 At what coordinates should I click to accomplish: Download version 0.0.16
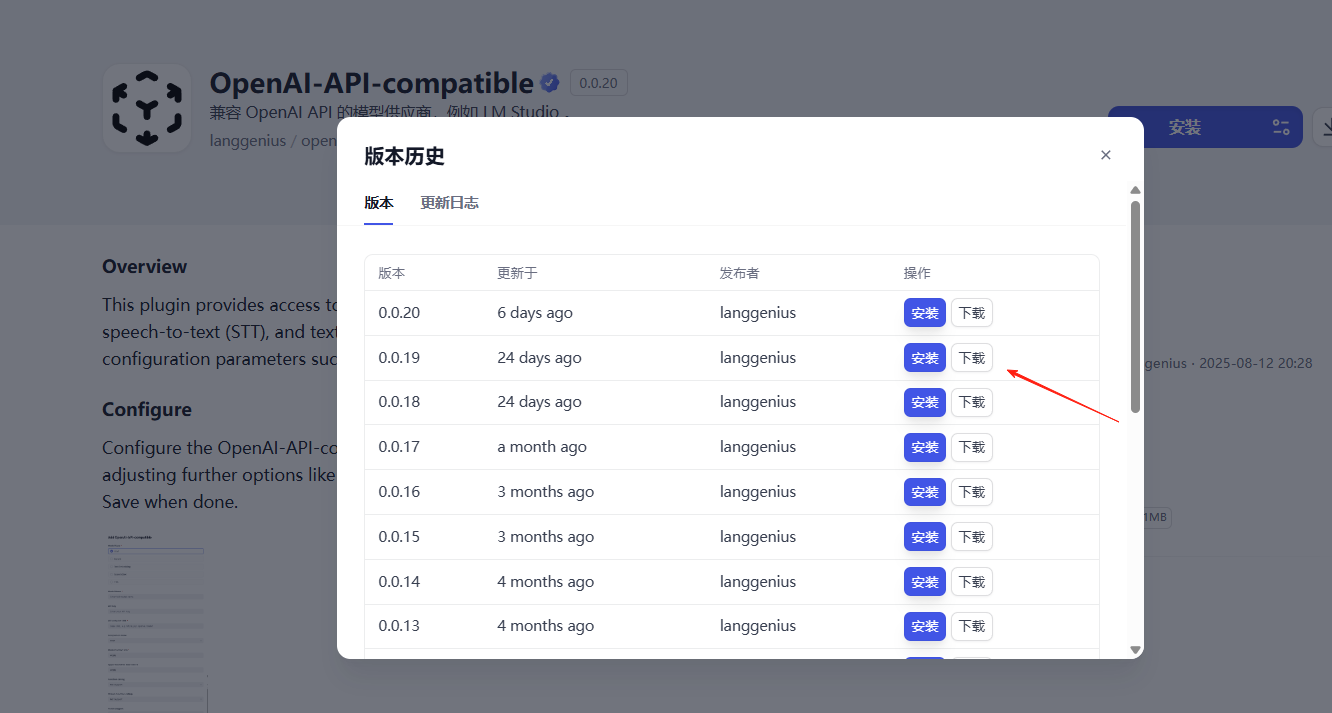click(x=971, y=491)
